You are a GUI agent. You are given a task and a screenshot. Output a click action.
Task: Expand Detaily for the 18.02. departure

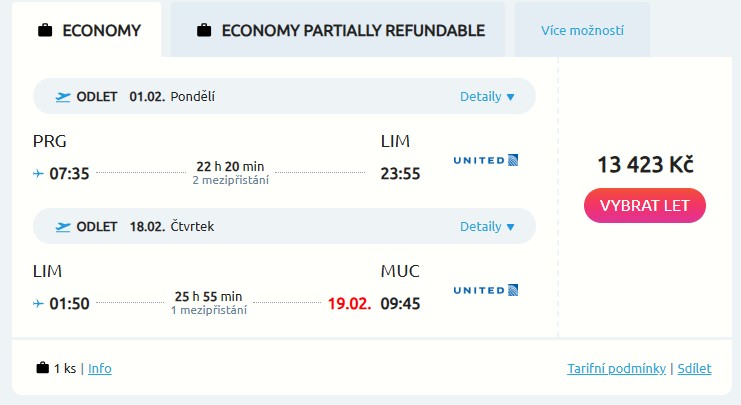point(487,227)
